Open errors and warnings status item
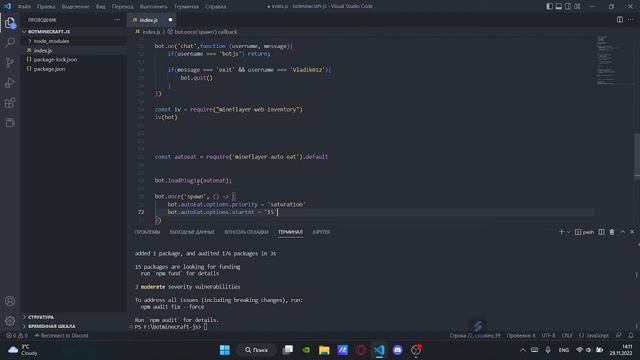This screenshot has height=360, width=640. [17, 336]
